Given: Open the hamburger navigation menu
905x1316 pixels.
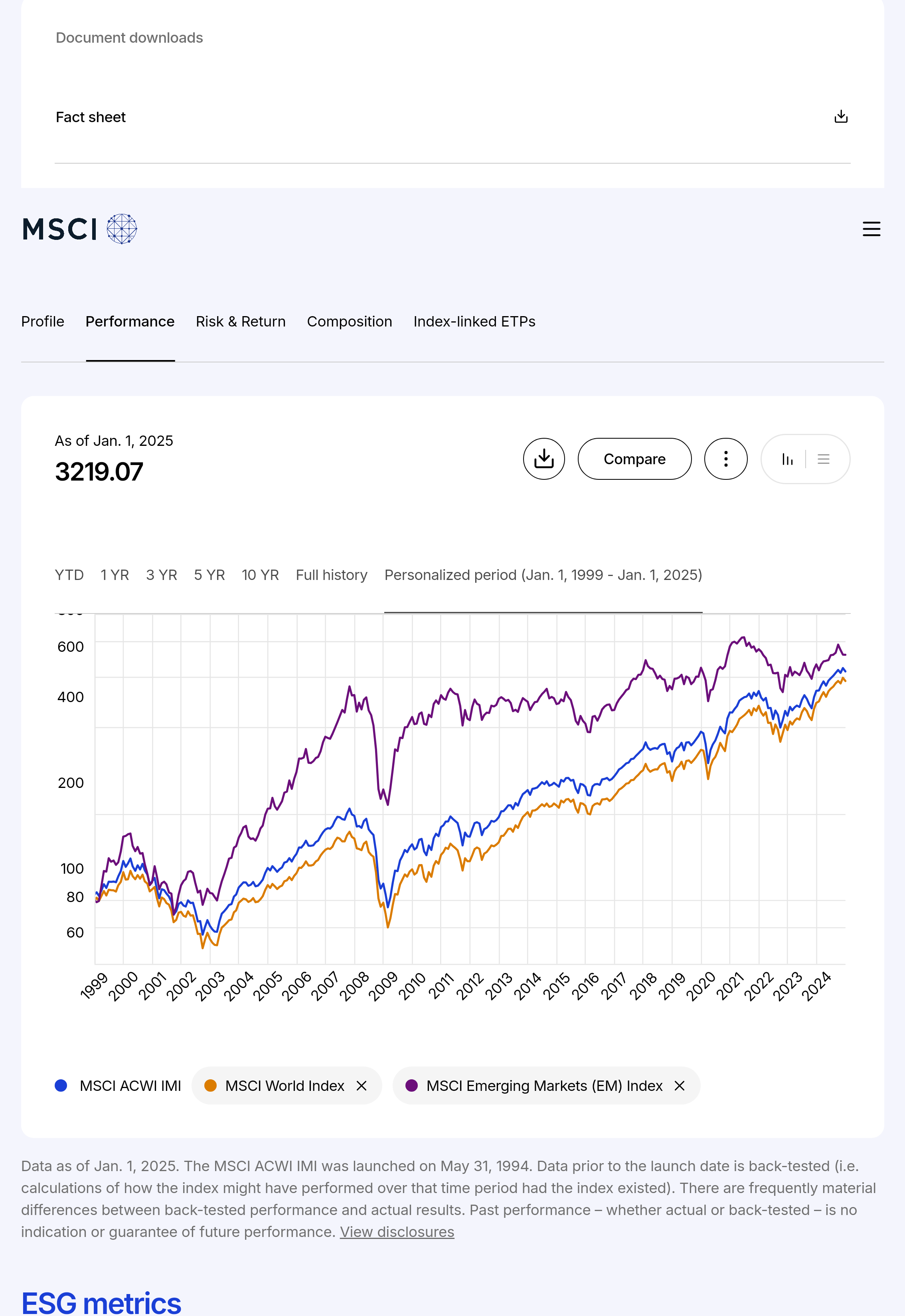Looking at the screenshot, I should [871, 229].
